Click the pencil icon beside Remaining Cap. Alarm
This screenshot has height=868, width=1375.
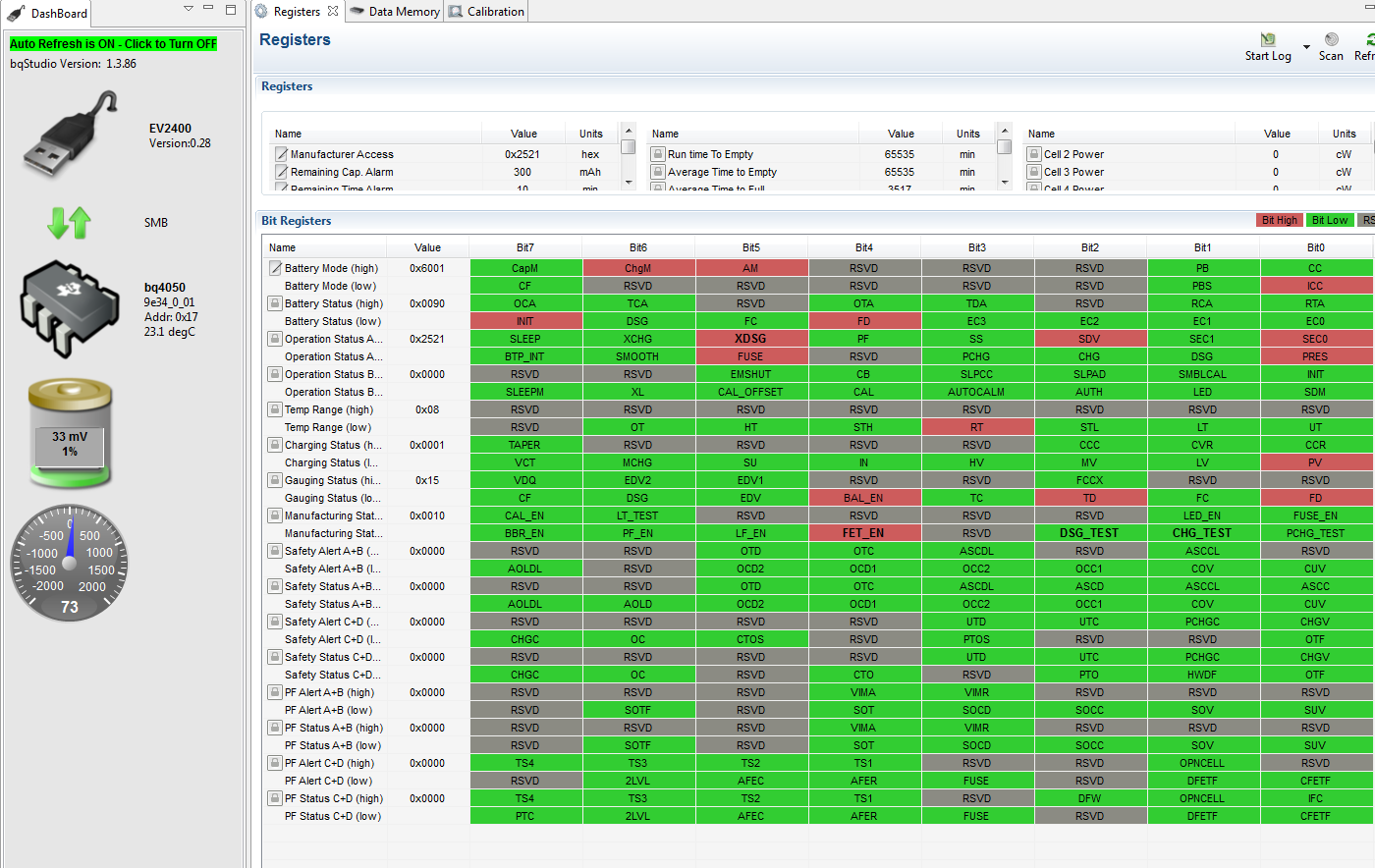(x=282, y=172)
